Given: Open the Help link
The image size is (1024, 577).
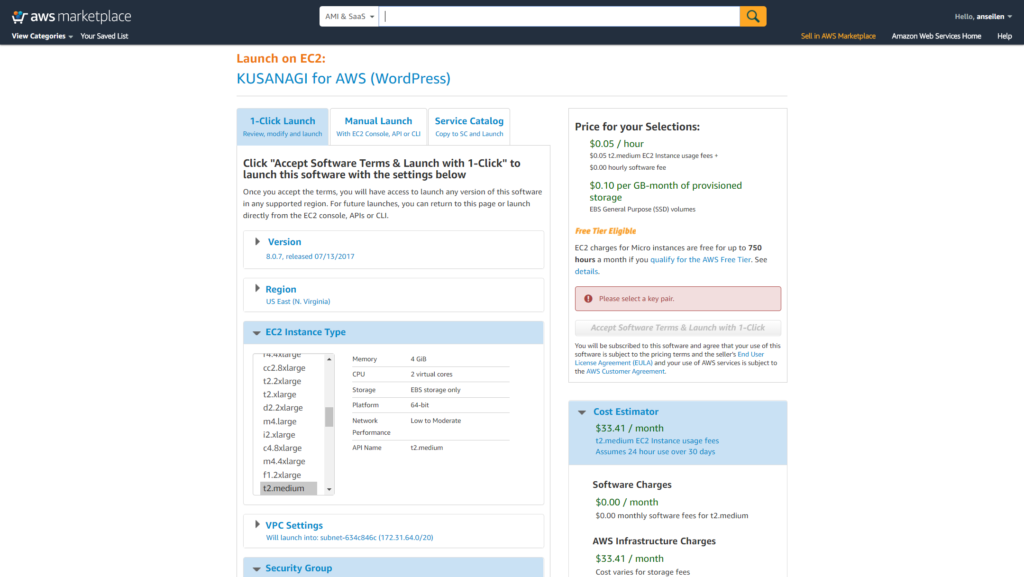Looking at the screenshot, I should click(x=1004, y=36).
